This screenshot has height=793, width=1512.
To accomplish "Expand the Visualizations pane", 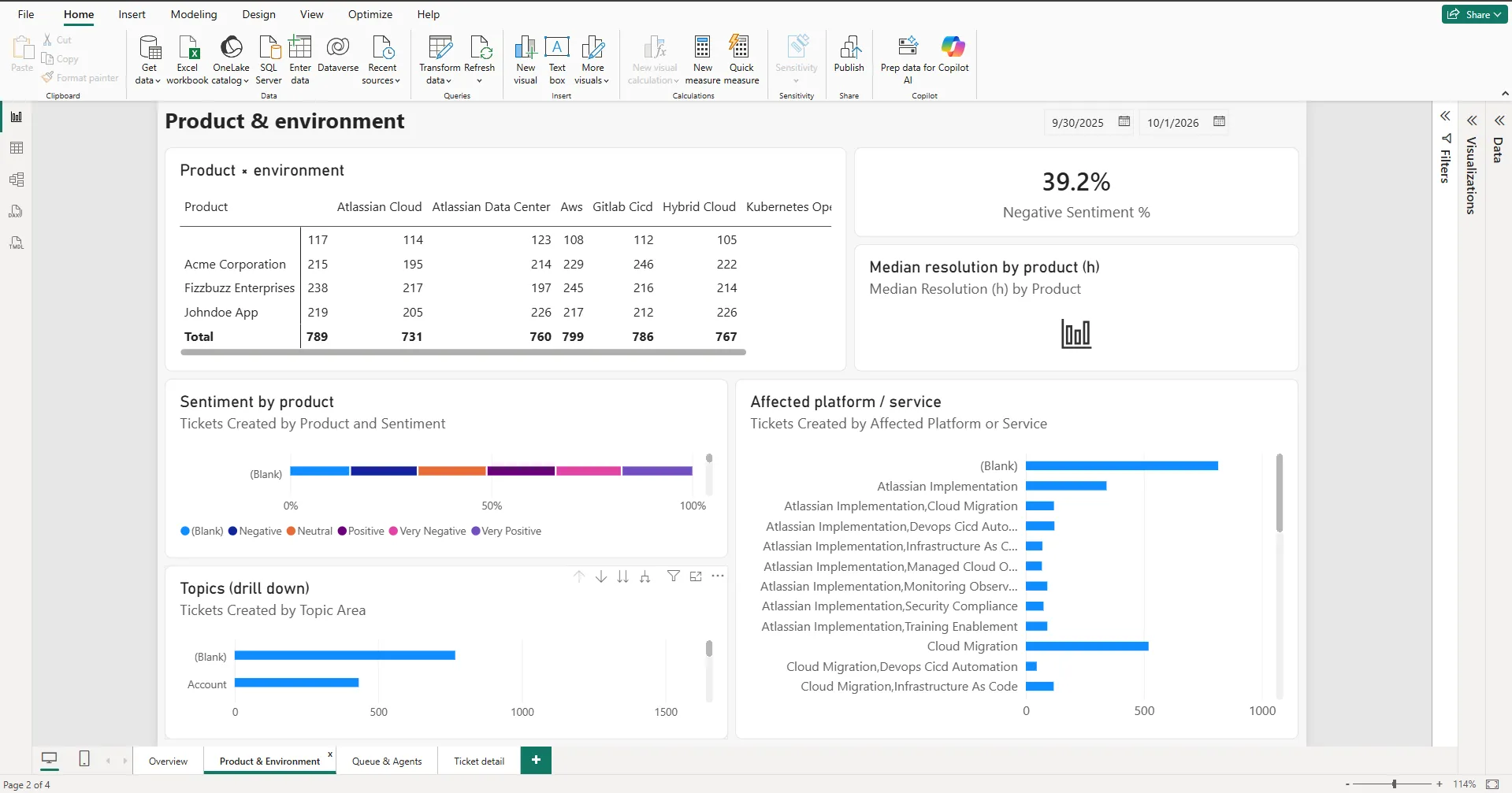I will pos(1472,120).
